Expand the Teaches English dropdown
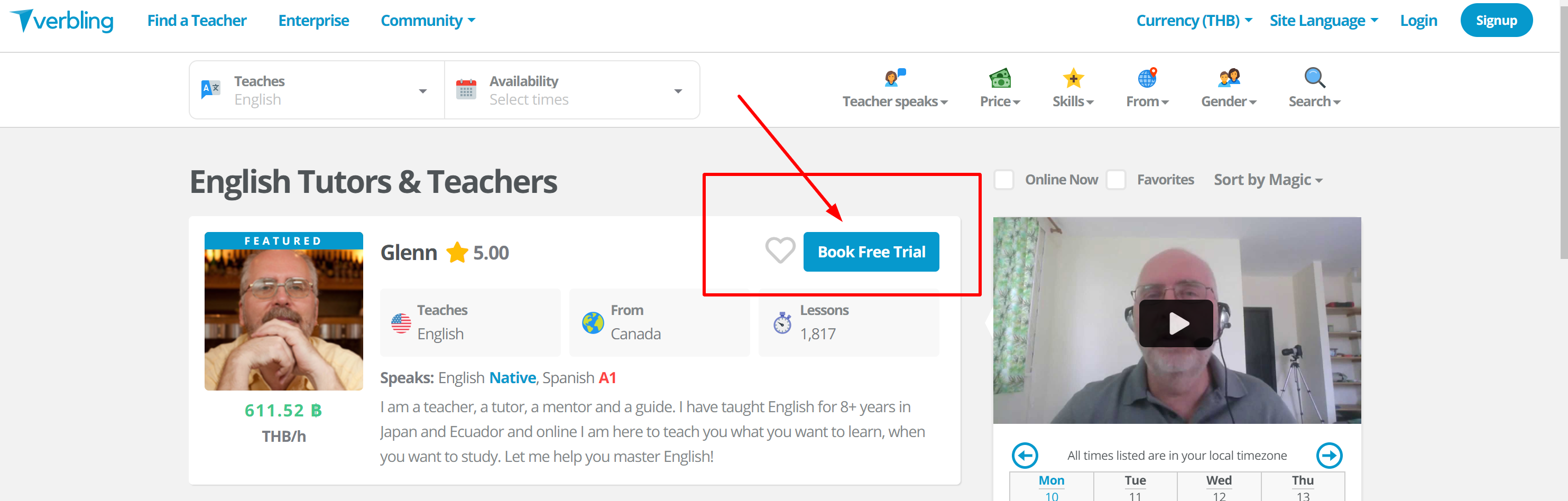The height and width of the screenshot is (501, 1568). 317,90
